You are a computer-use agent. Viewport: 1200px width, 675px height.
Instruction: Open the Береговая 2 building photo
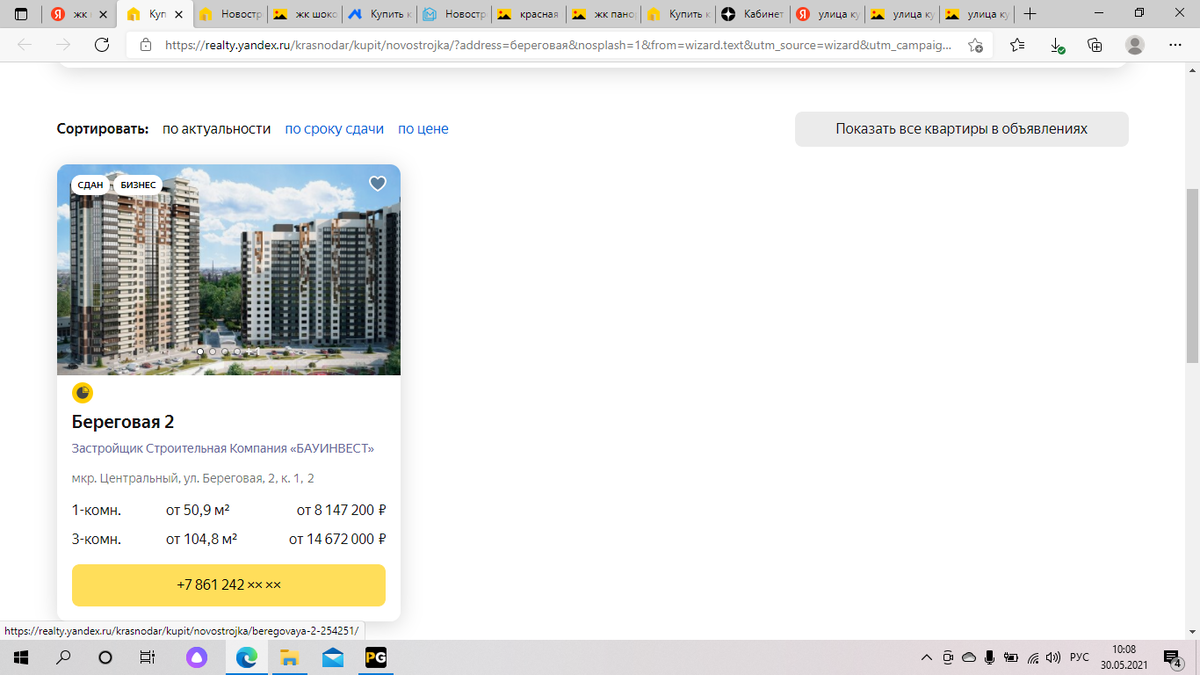pyautogui.click(x=229, y=270)
